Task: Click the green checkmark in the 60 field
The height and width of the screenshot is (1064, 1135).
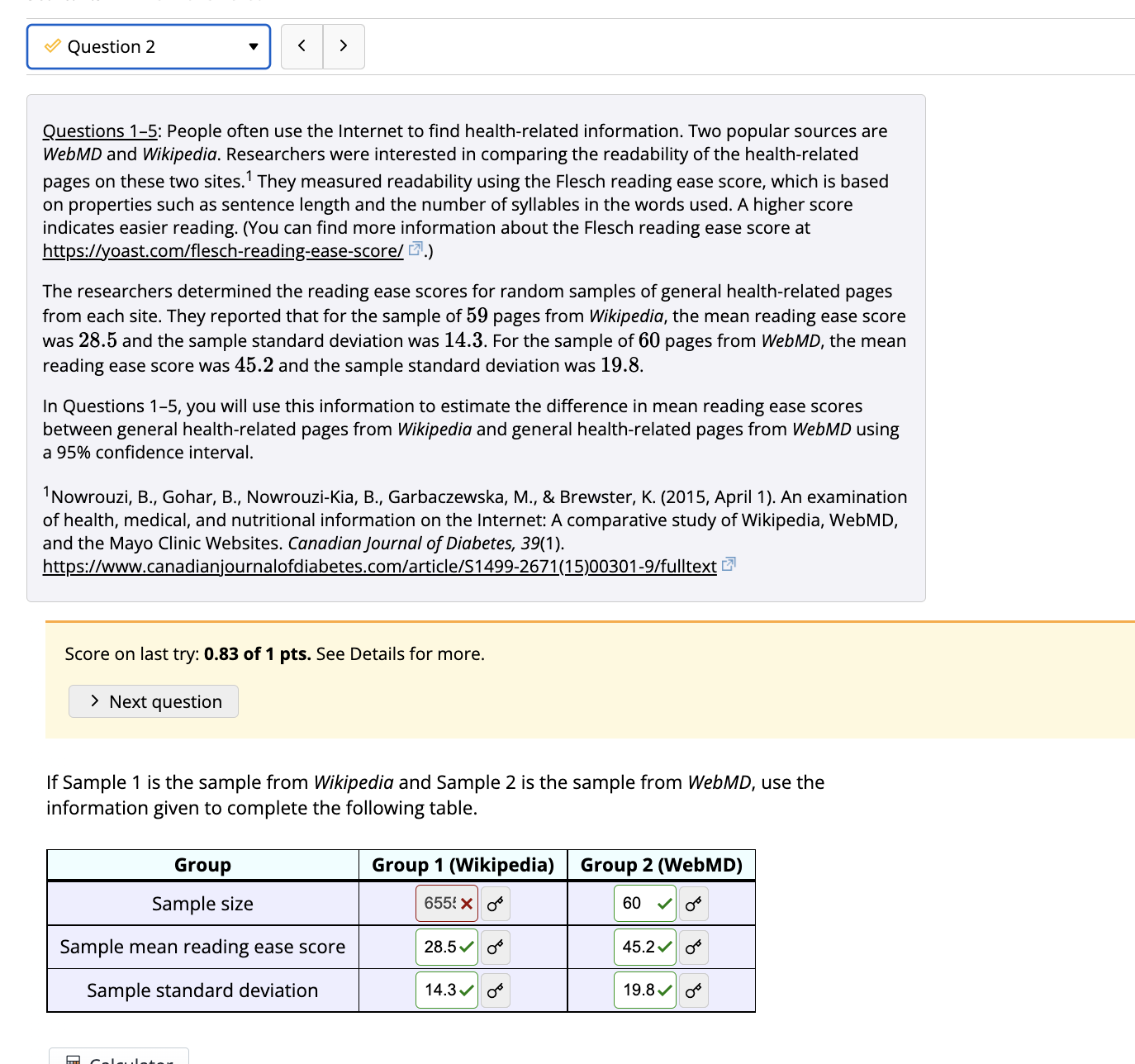Action: (663, 903)
